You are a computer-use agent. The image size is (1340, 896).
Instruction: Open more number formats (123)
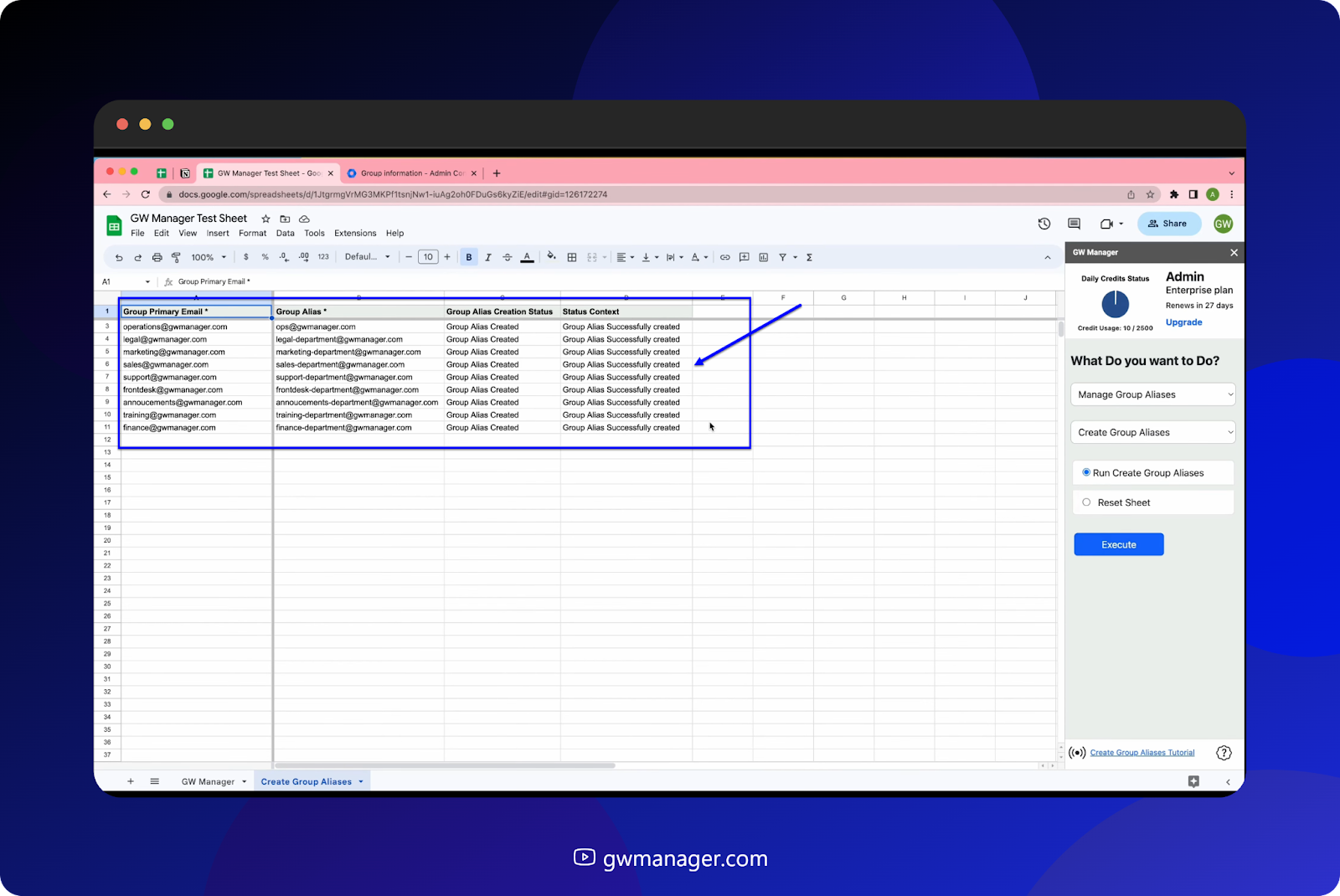[x=323, y=257]
